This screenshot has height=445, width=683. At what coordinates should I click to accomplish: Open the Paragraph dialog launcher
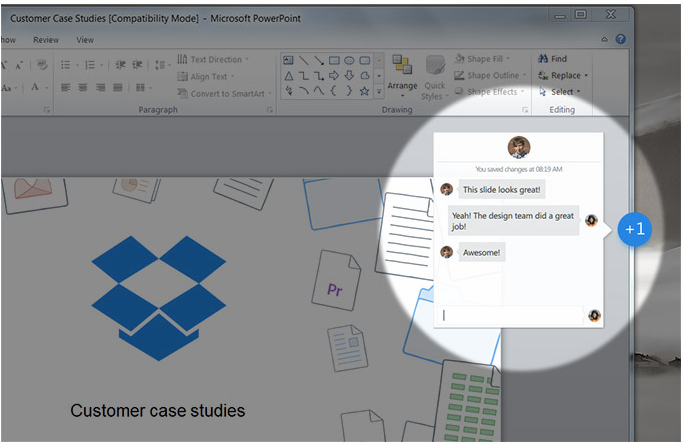pyautogui.click(x=270, y=110)
